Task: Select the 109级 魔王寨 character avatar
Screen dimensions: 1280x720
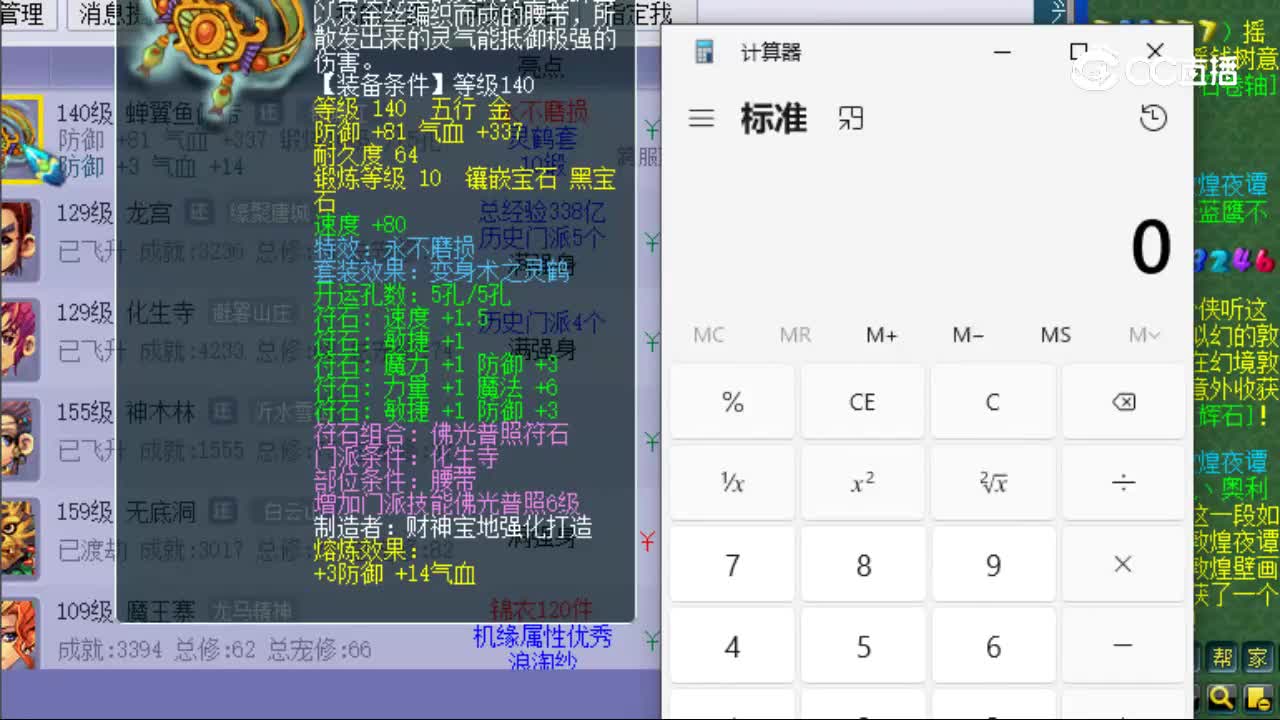Action: pos(18,636)
